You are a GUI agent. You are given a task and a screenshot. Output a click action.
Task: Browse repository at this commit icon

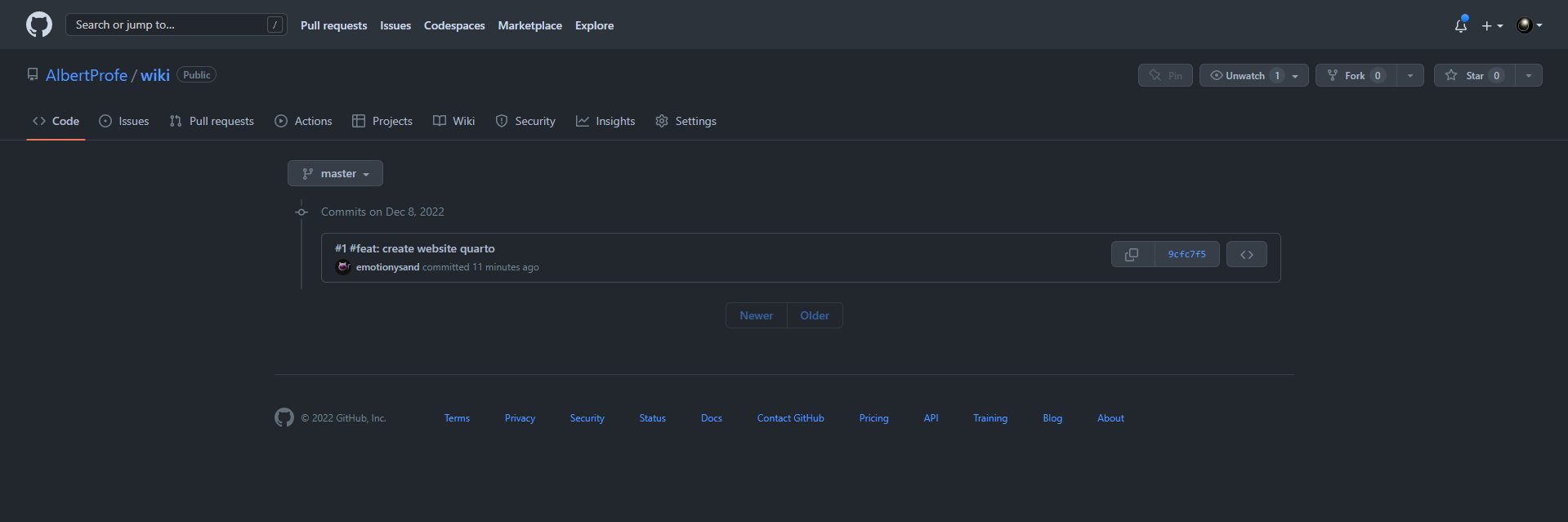point(1247,254)
